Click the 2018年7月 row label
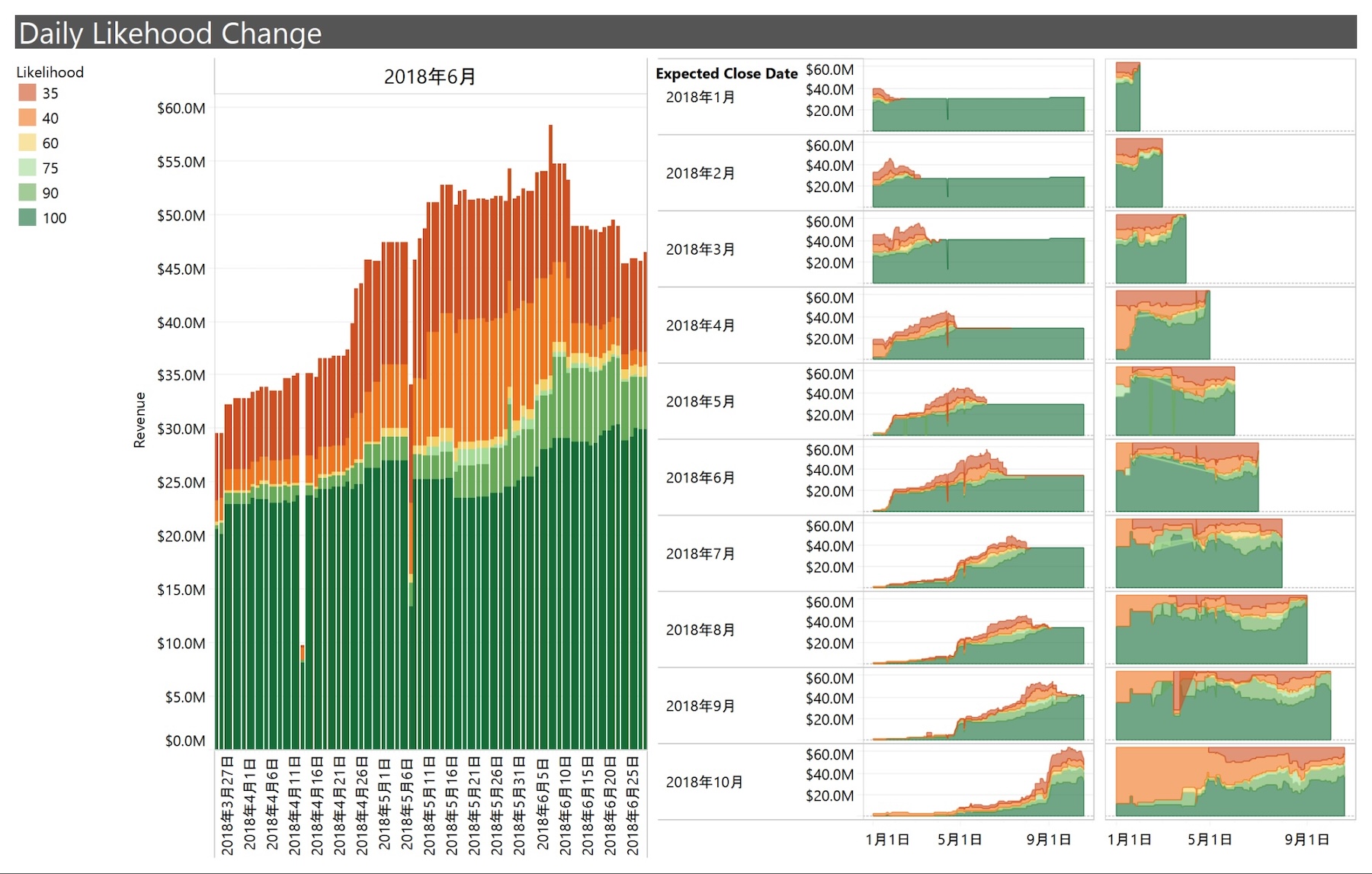 click(700, 554)
